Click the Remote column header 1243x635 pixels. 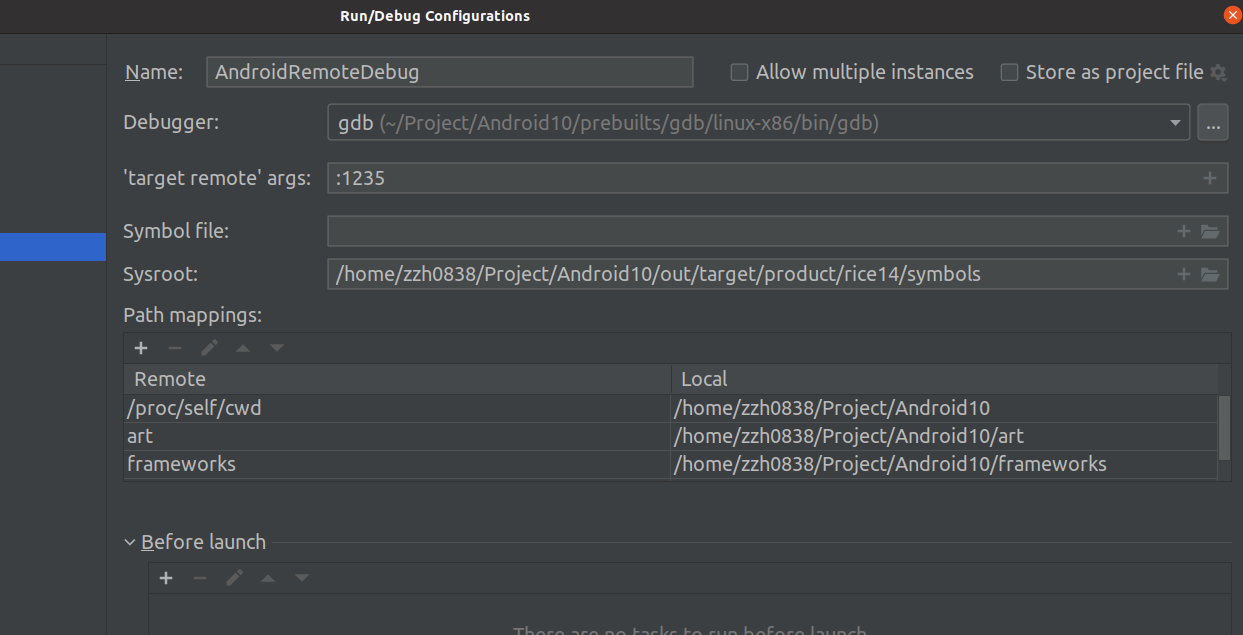397,379
